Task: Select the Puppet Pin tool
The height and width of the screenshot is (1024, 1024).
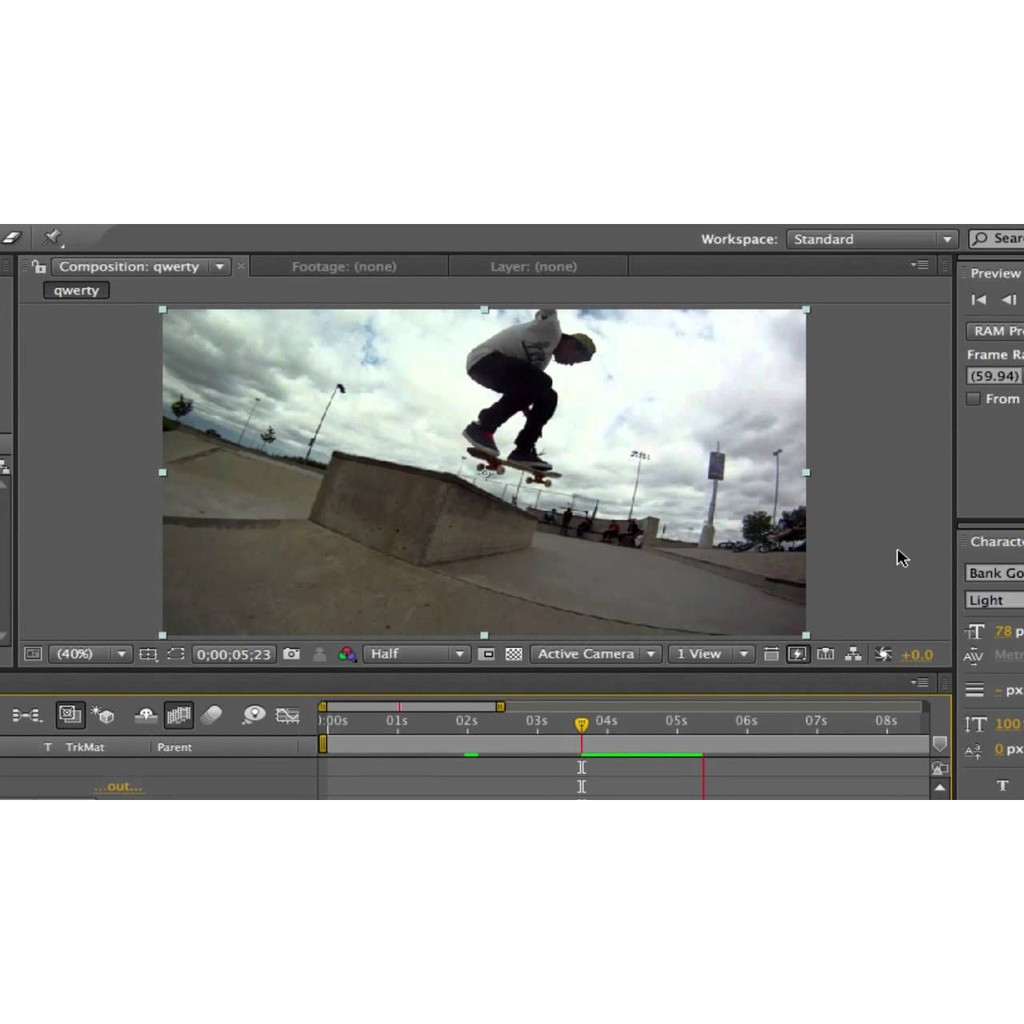Action: 52,238
